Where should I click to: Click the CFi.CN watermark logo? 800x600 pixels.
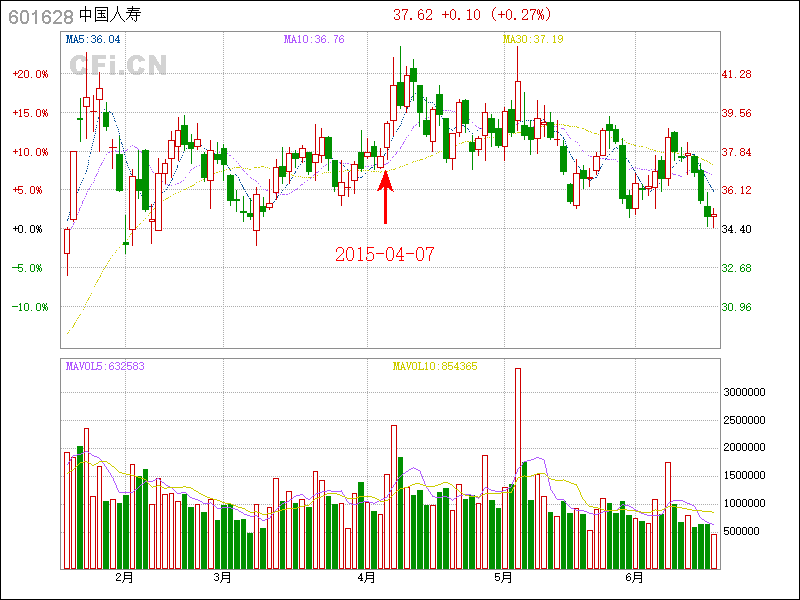pyautogui.click(x=117, y=64)
